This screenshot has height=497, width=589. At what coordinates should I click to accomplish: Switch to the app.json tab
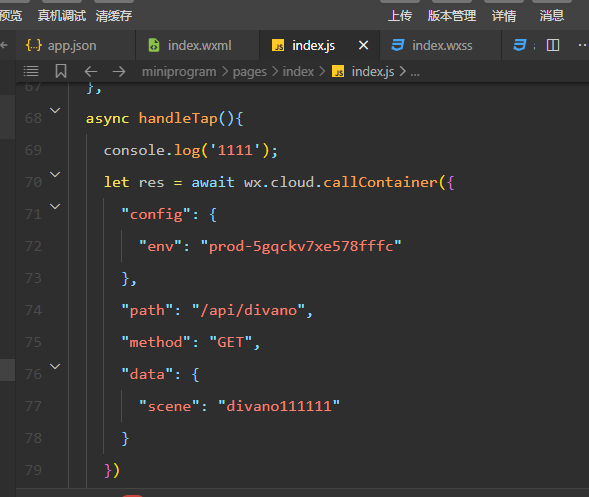(61, 45)
